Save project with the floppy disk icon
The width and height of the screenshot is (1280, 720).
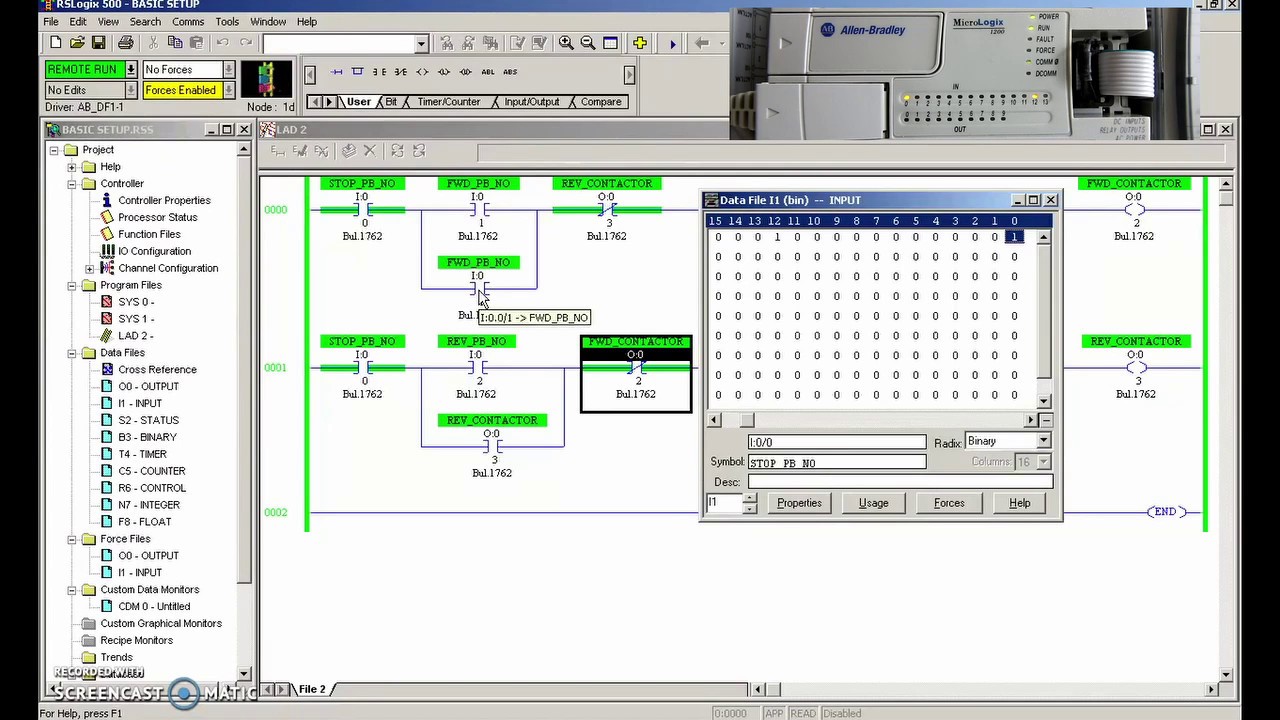98,43
